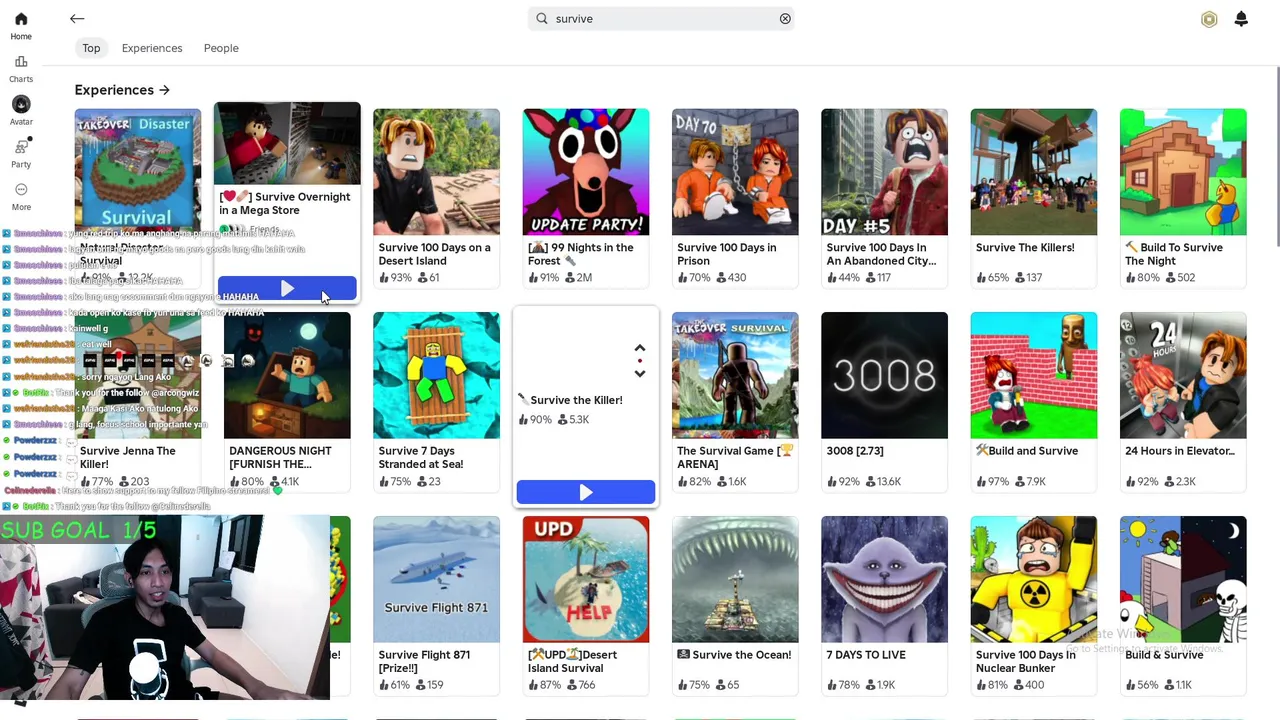Open The Survival Game thumbnail

click(x=735, y=375)
